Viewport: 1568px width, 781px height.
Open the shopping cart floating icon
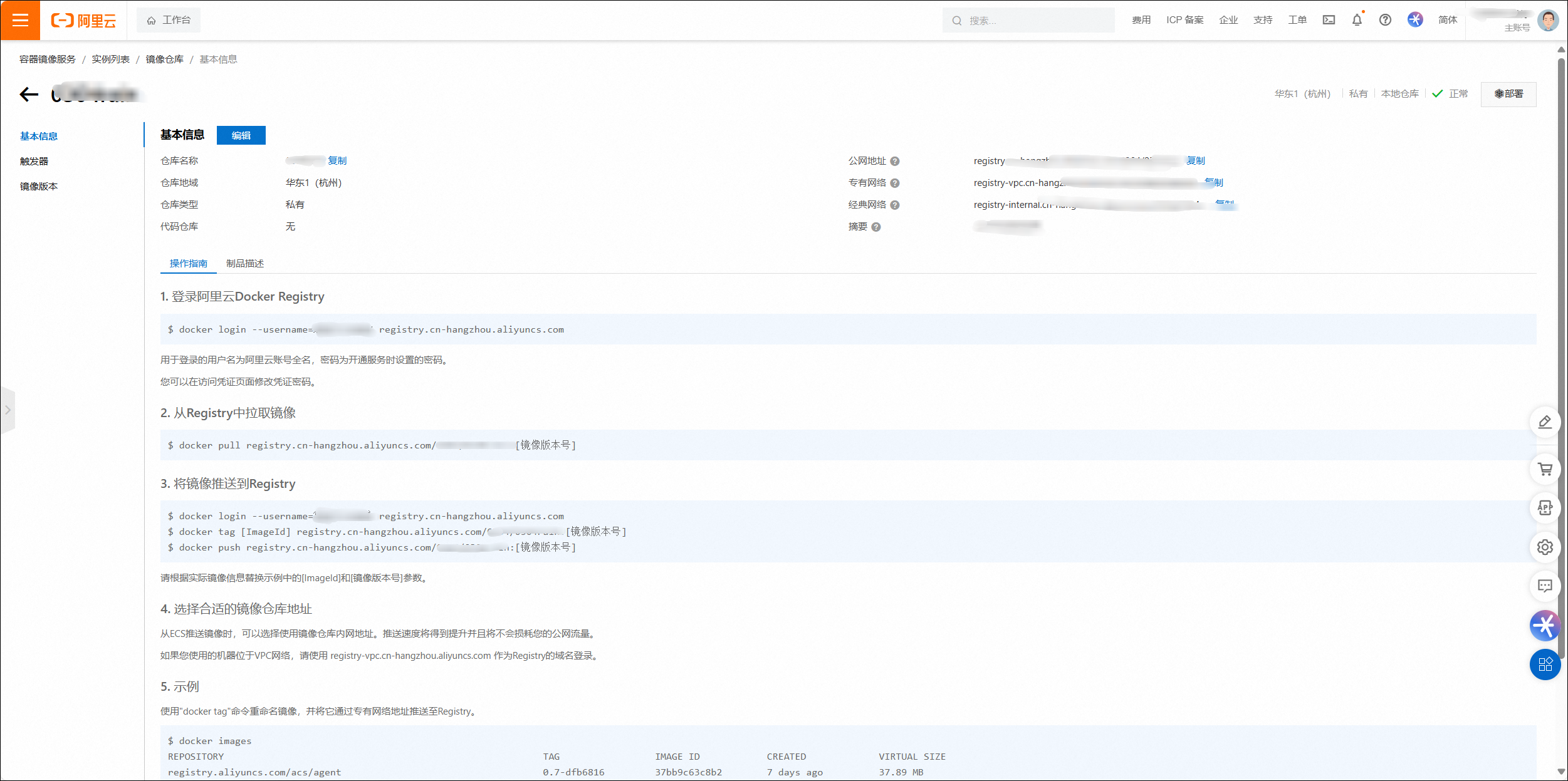click(1545, 469)
